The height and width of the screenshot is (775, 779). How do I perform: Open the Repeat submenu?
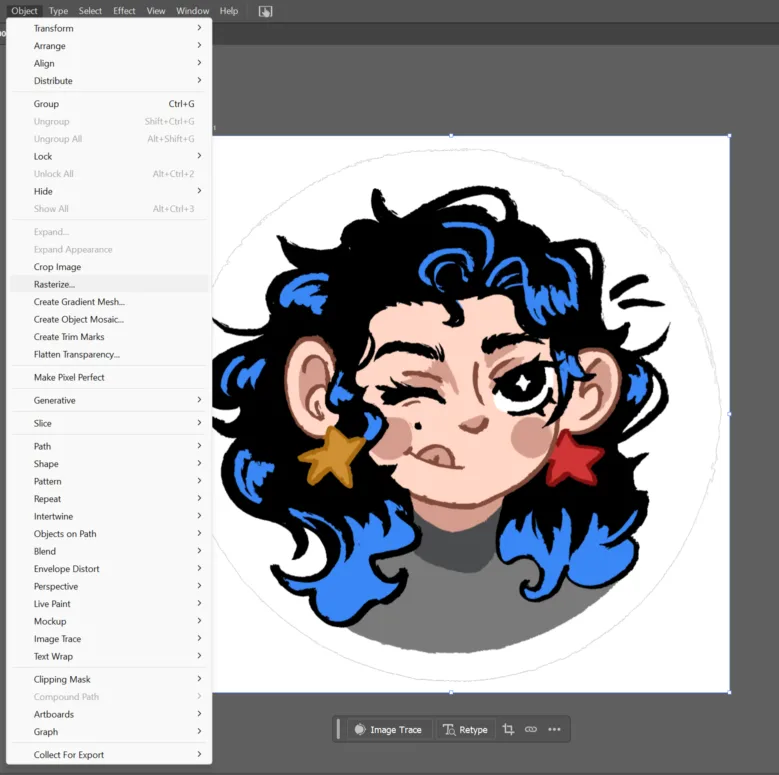[x=109, y=499]
